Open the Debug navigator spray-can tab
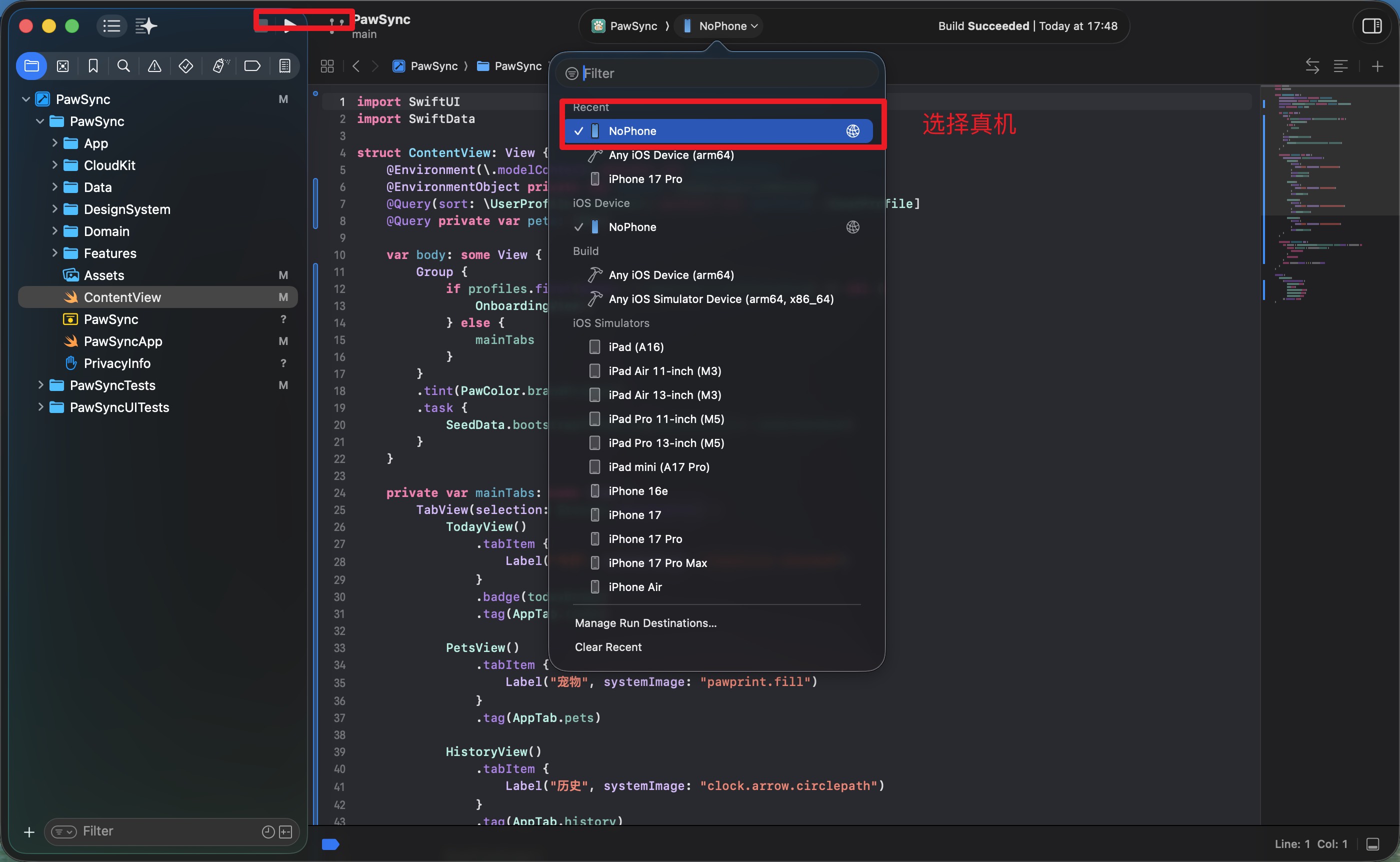Image resolution: width=1400 pixels, height=862 pixels. point(220,66)
